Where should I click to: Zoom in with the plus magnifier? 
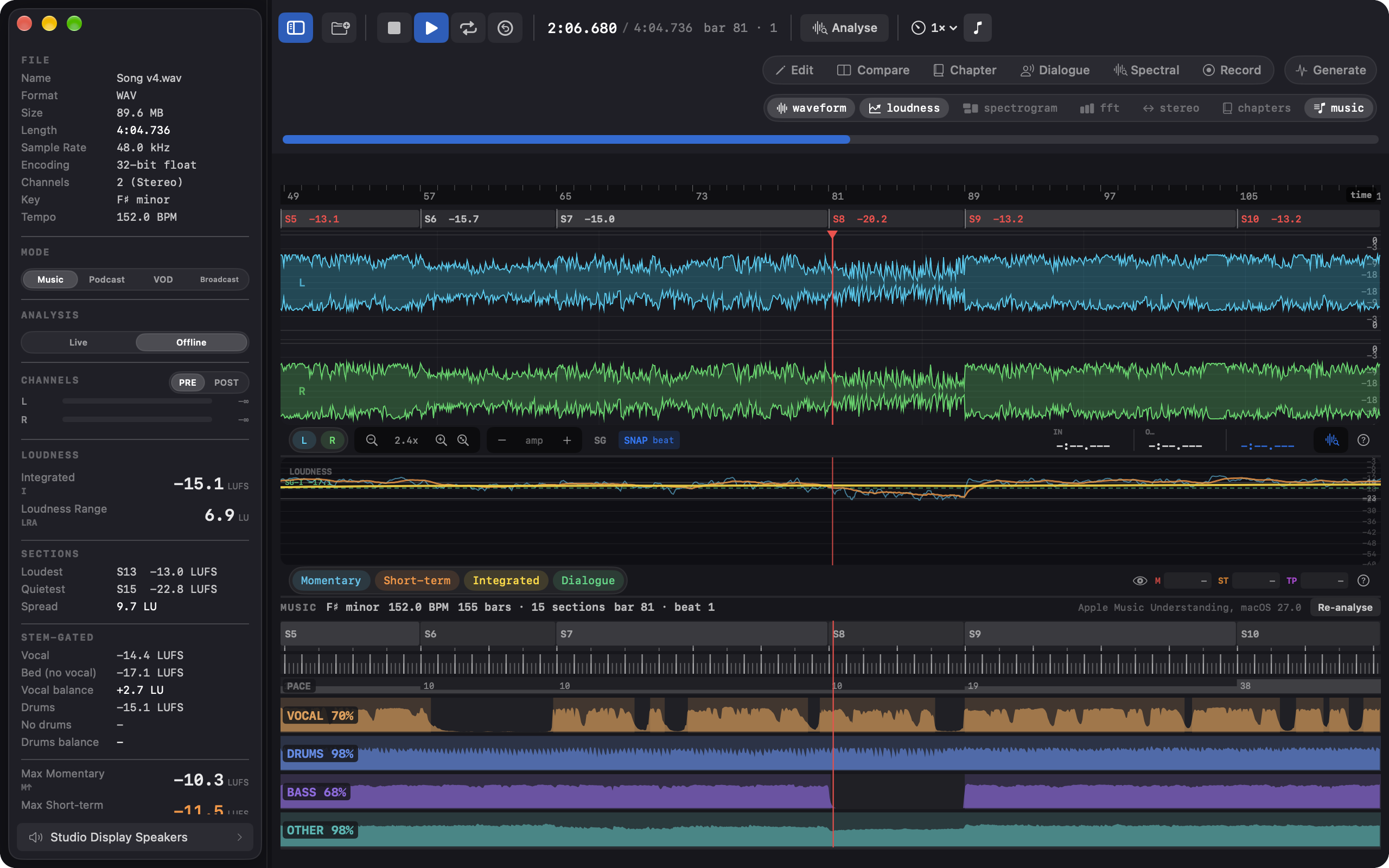(x=441, y=441)
